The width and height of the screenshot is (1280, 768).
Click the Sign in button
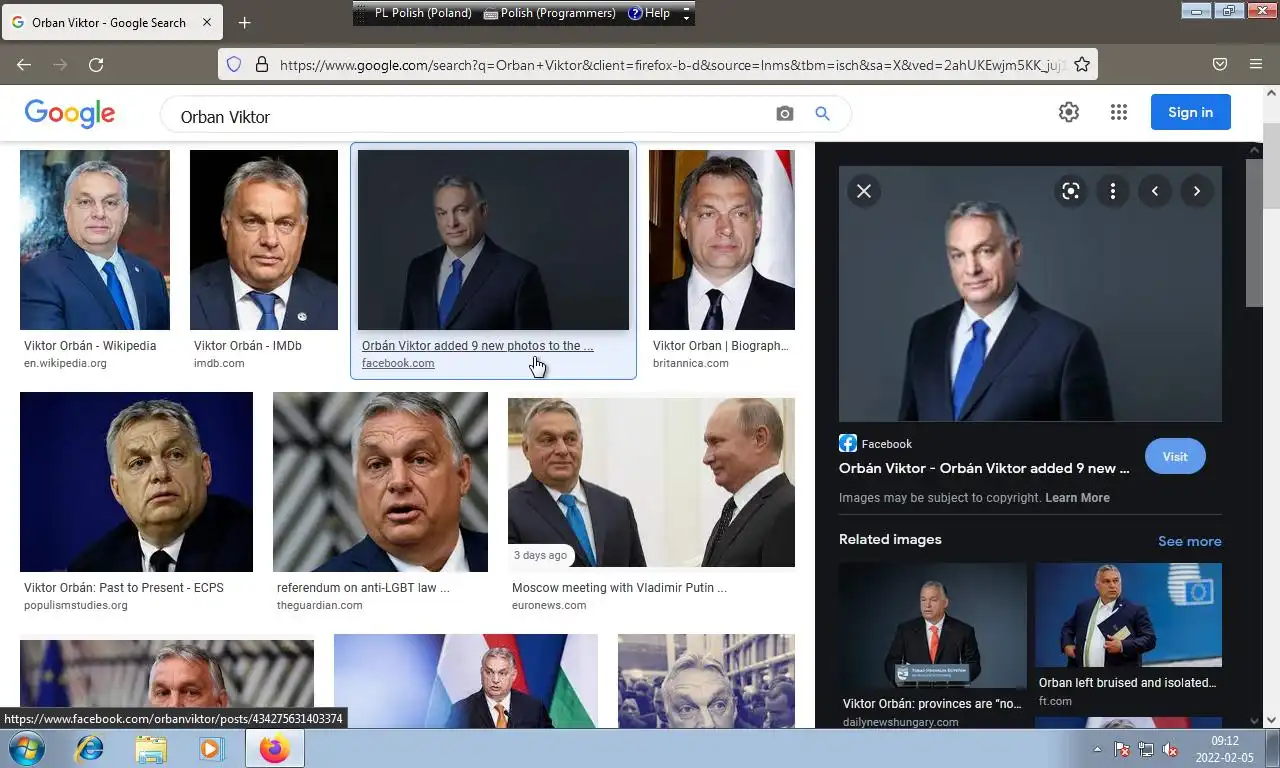(1190, 112)
